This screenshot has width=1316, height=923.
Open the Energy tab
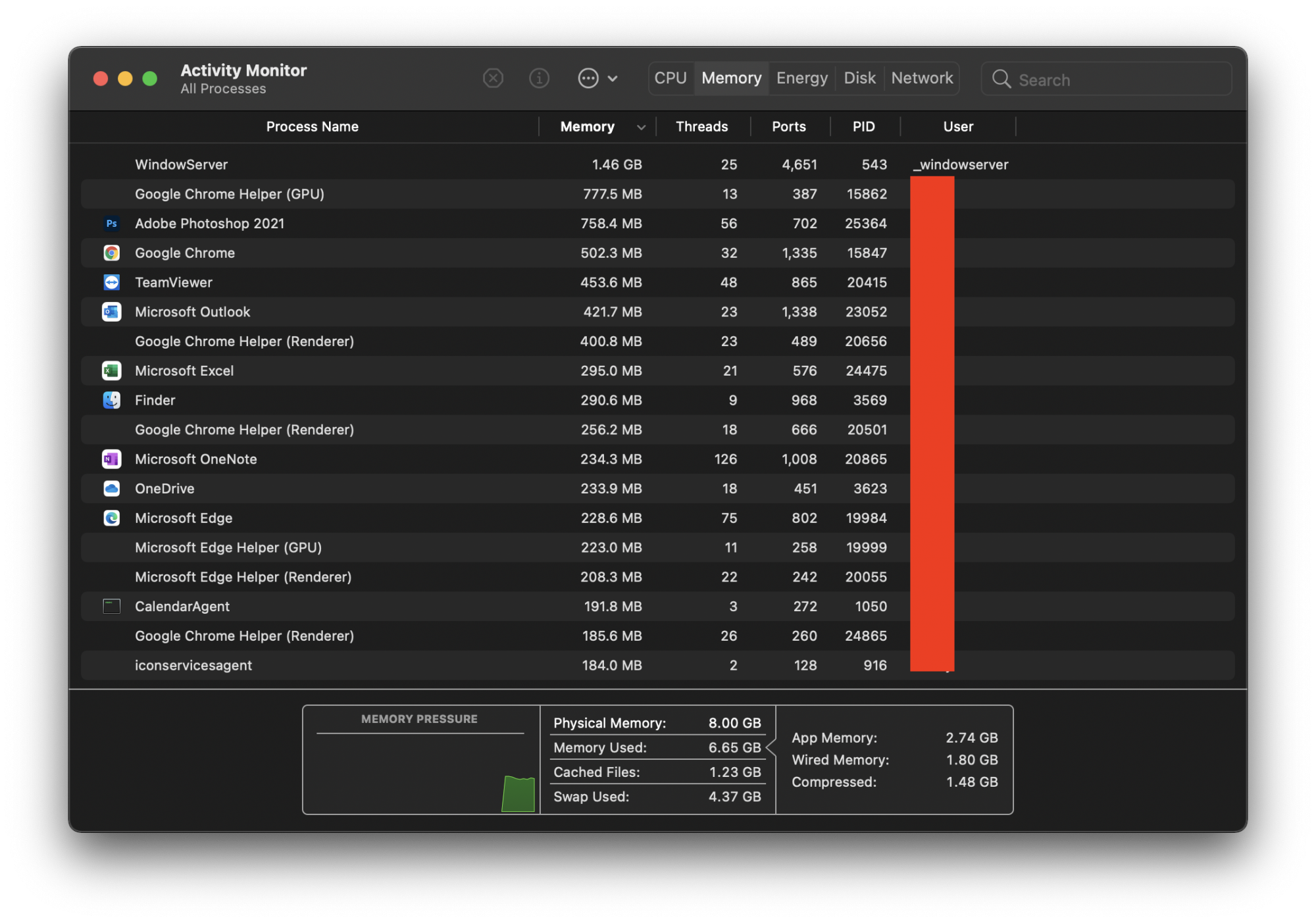(x=801, y=78)
